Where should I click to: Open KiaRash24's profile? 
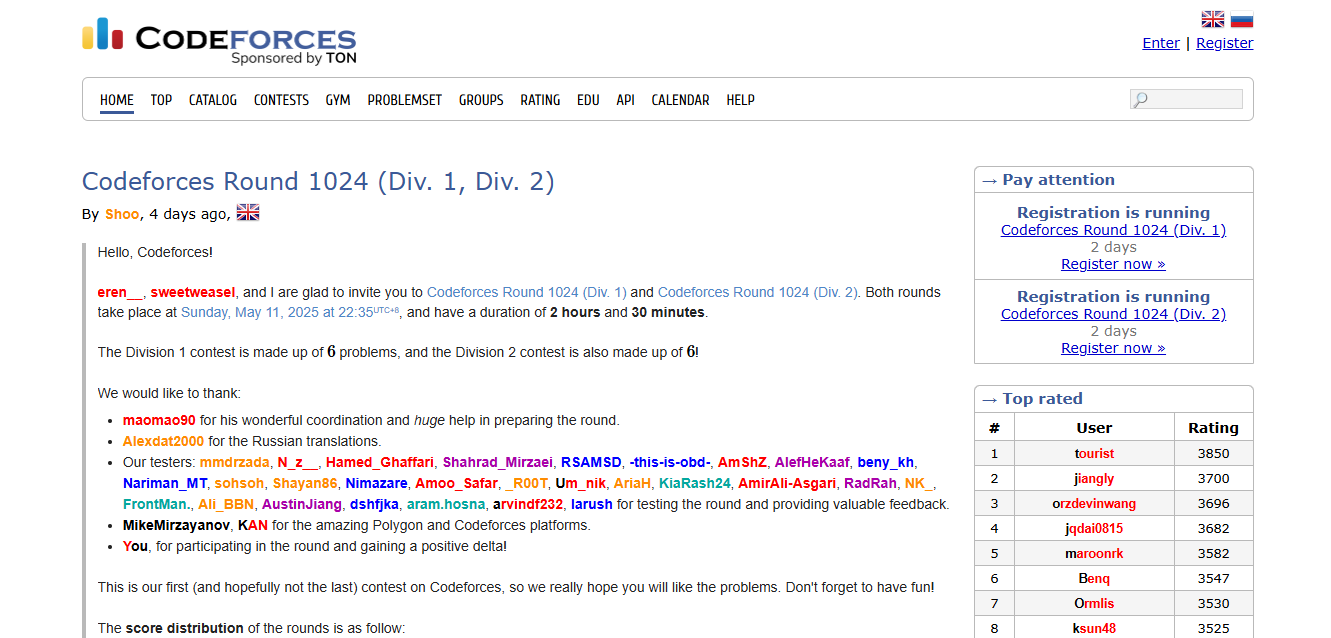[695, 483]
